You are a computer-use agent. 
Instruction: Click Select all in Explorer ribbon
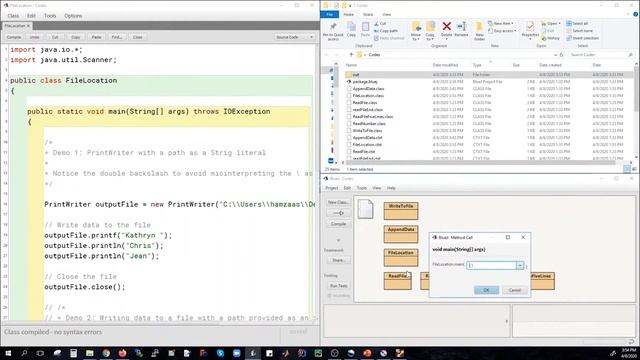(577, 24)
